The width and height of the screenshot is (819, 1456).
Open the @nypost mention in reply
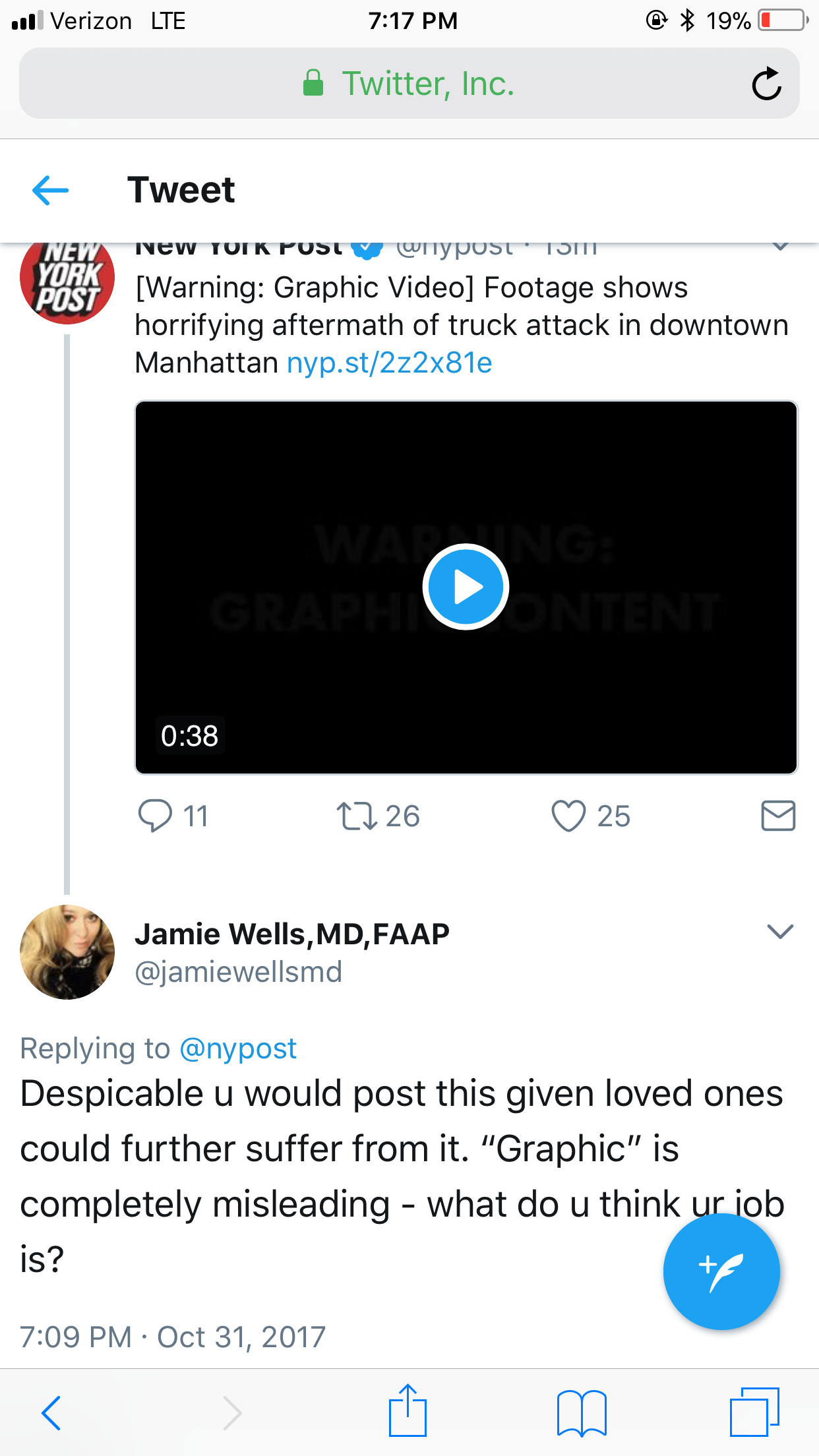coord(238,1048)
